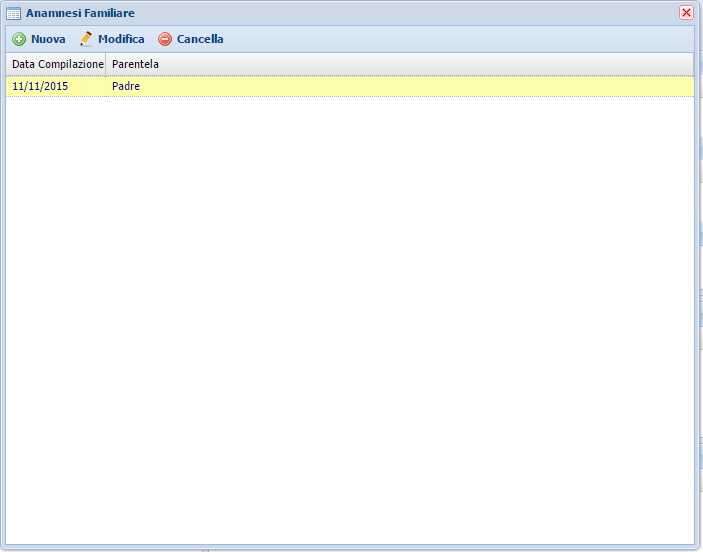Click the pencil Modifica icon
The height and width of the screenshot is (552, 703).
tap(86, 39)
